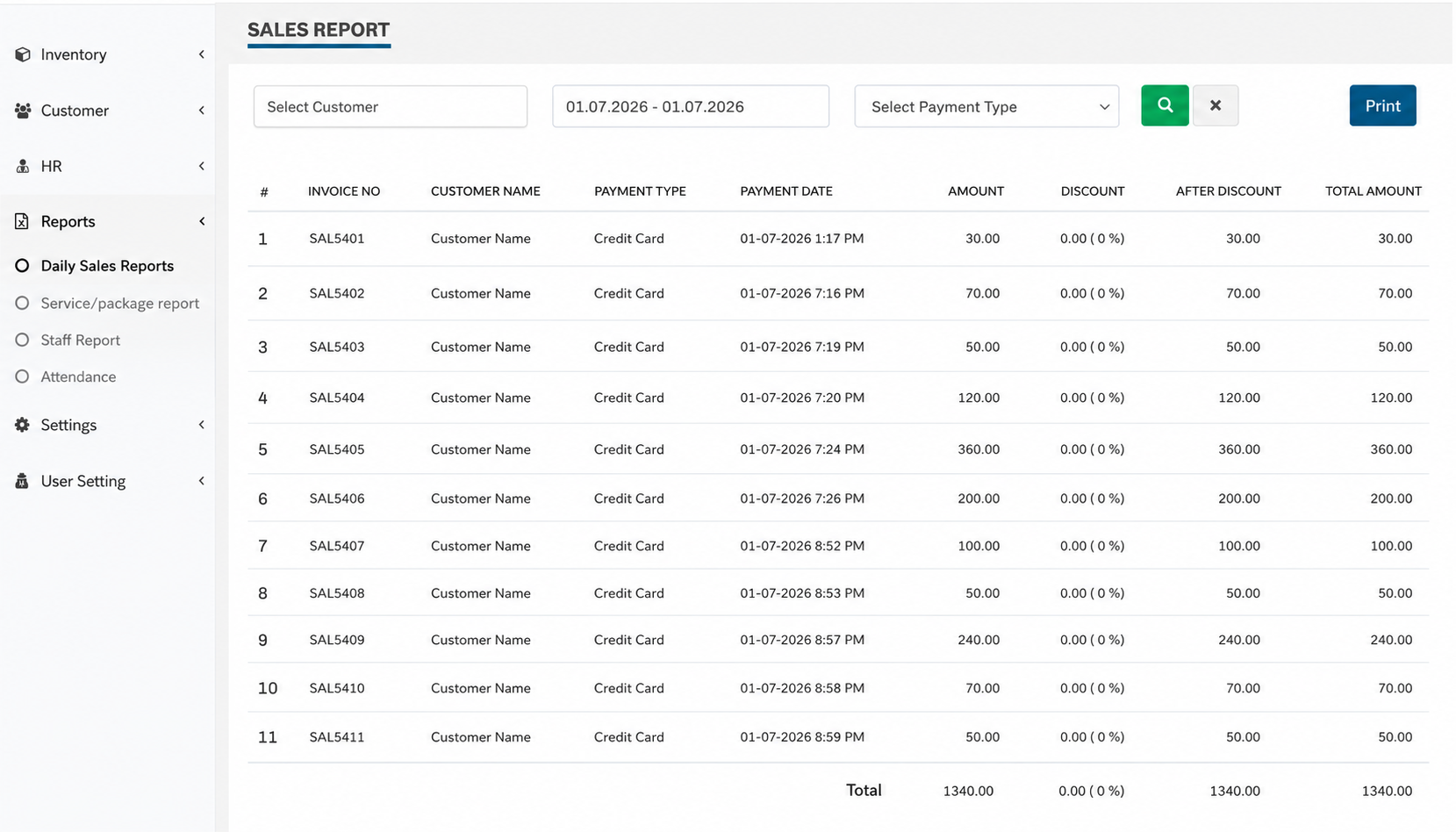
Task: Click the PAYMENT DATE column header
Action: [786, 191]
